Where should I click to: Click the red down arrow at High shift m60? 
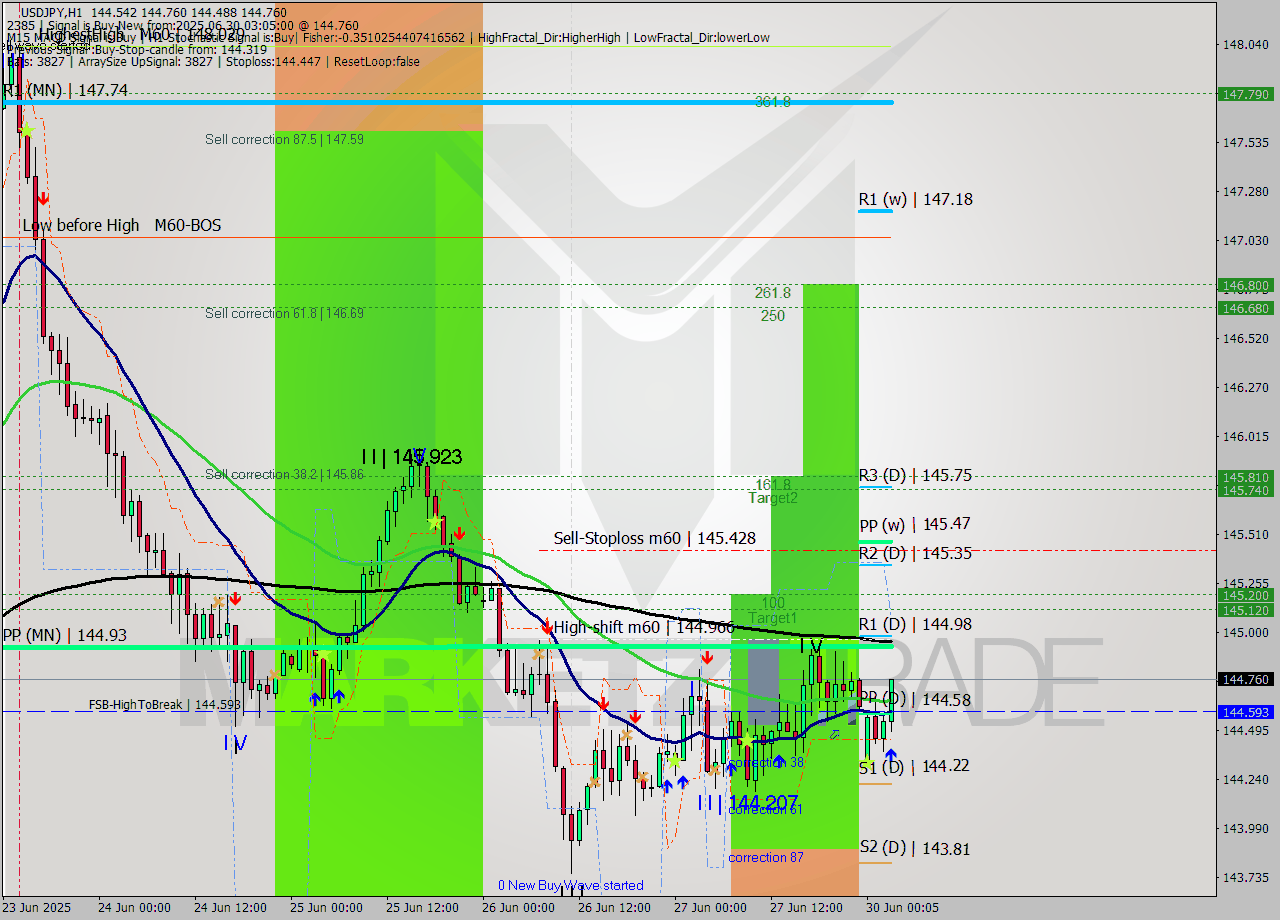[547, 627]
